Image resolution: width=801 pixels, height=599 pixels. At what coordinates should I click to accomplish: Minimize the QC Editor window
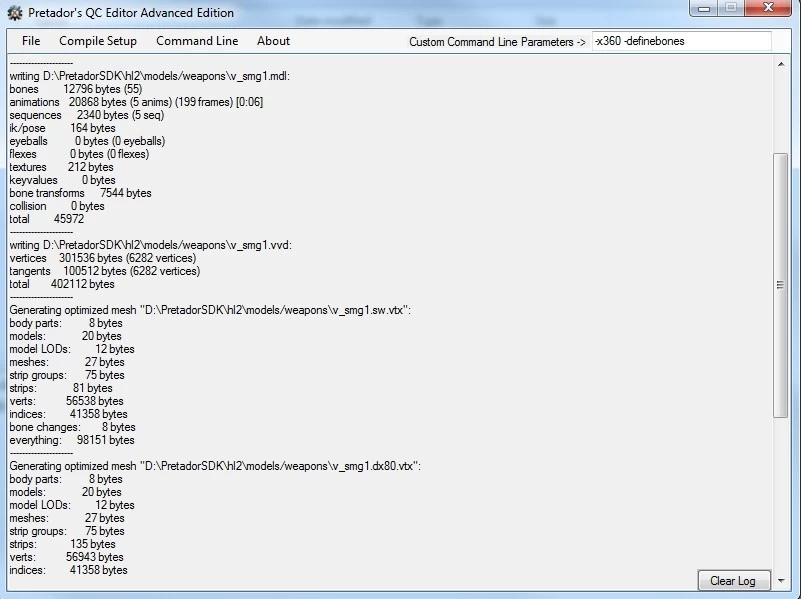point(704,8)
